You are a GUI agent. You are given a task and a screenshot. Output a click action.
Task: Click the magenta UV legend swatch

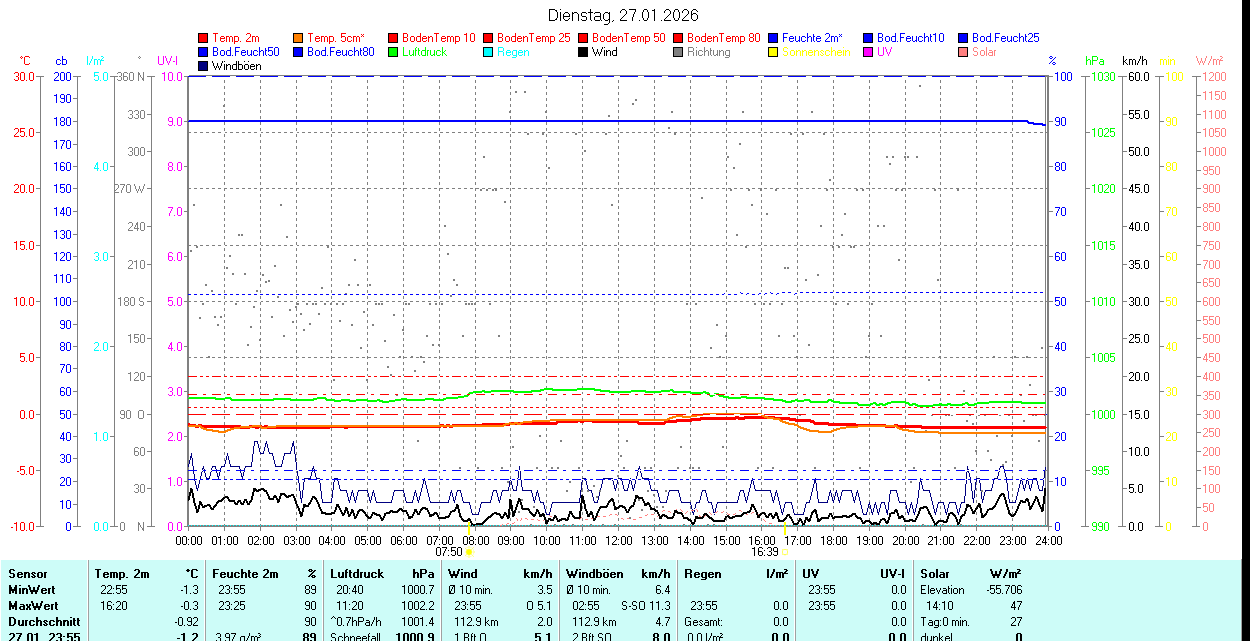868,52
